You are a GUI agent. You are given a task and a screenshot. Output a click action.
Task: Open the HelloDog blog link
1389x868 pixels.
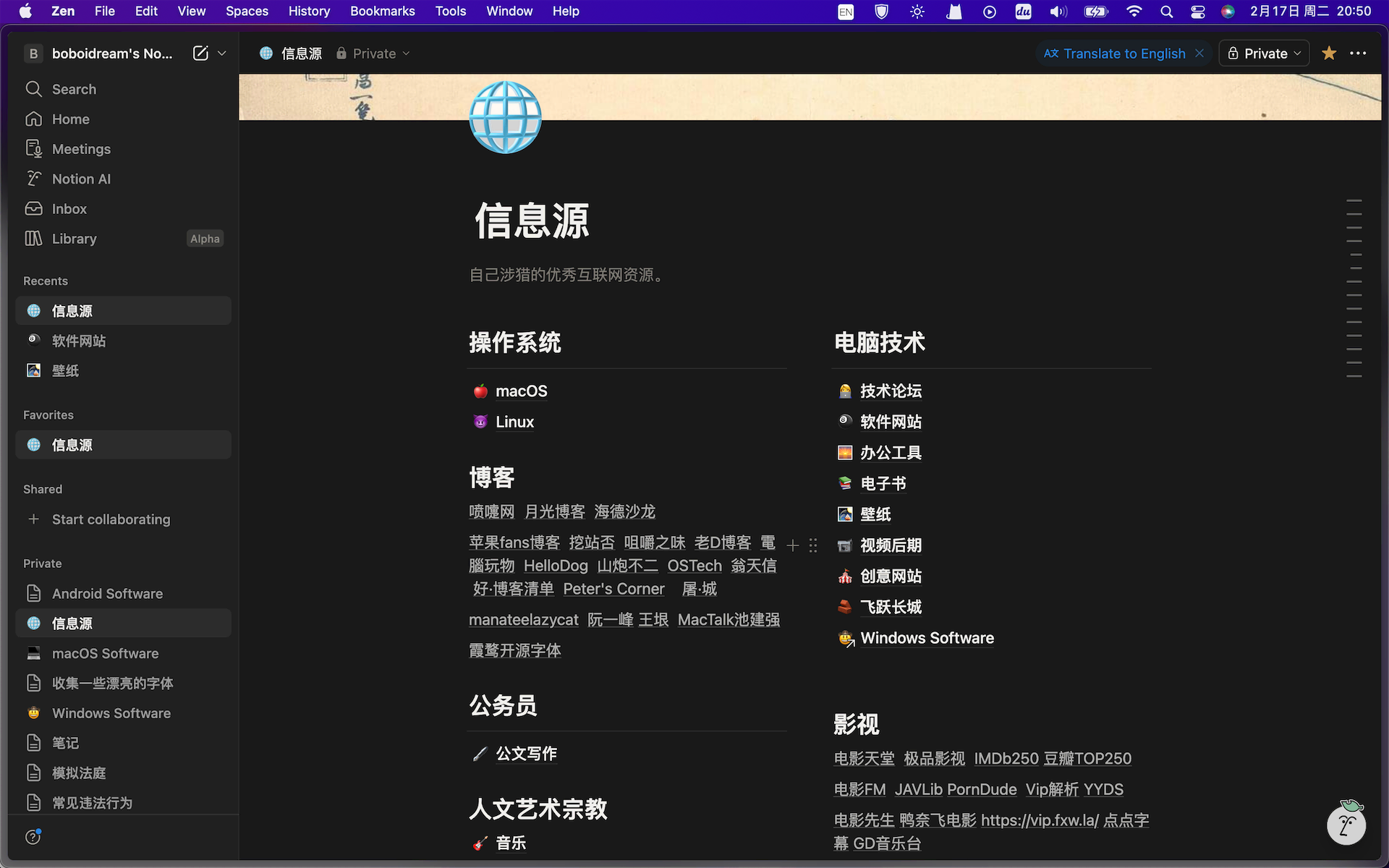[556, 566]
